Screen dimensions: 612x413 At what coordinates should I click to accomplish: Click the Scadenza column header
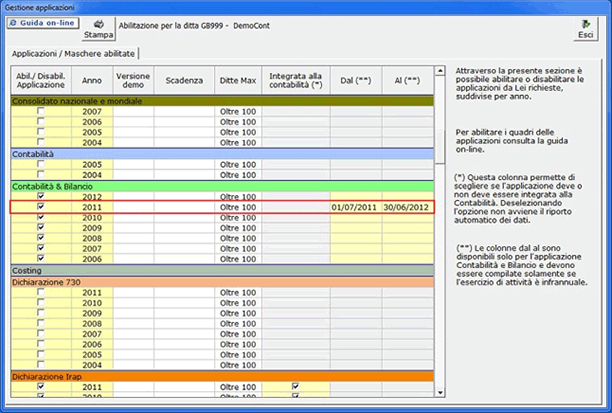pyautogui.click(x=184, y=80)
